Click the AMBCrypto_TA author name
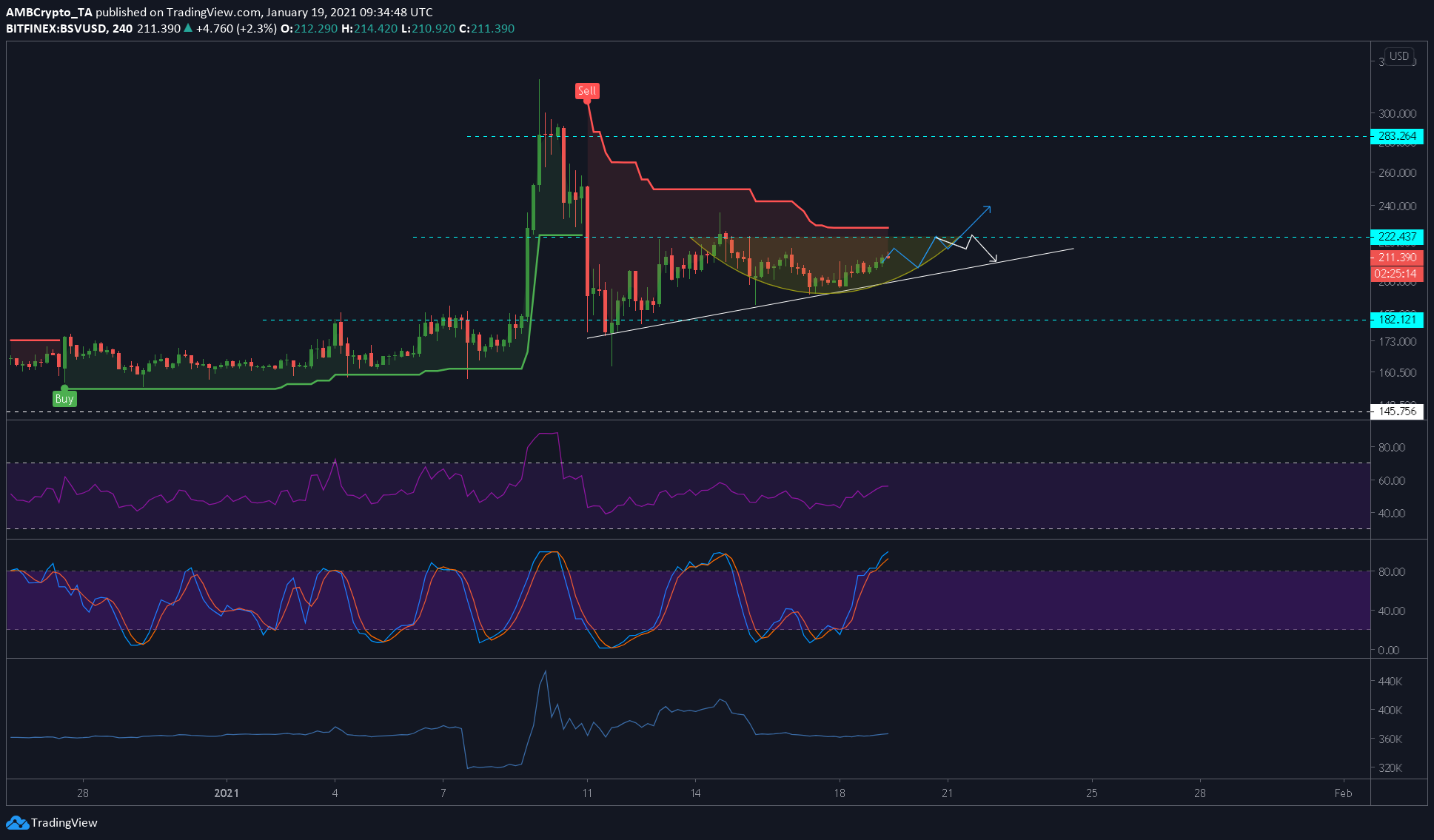The image size is (1434, 840). [x=49, y=12]
